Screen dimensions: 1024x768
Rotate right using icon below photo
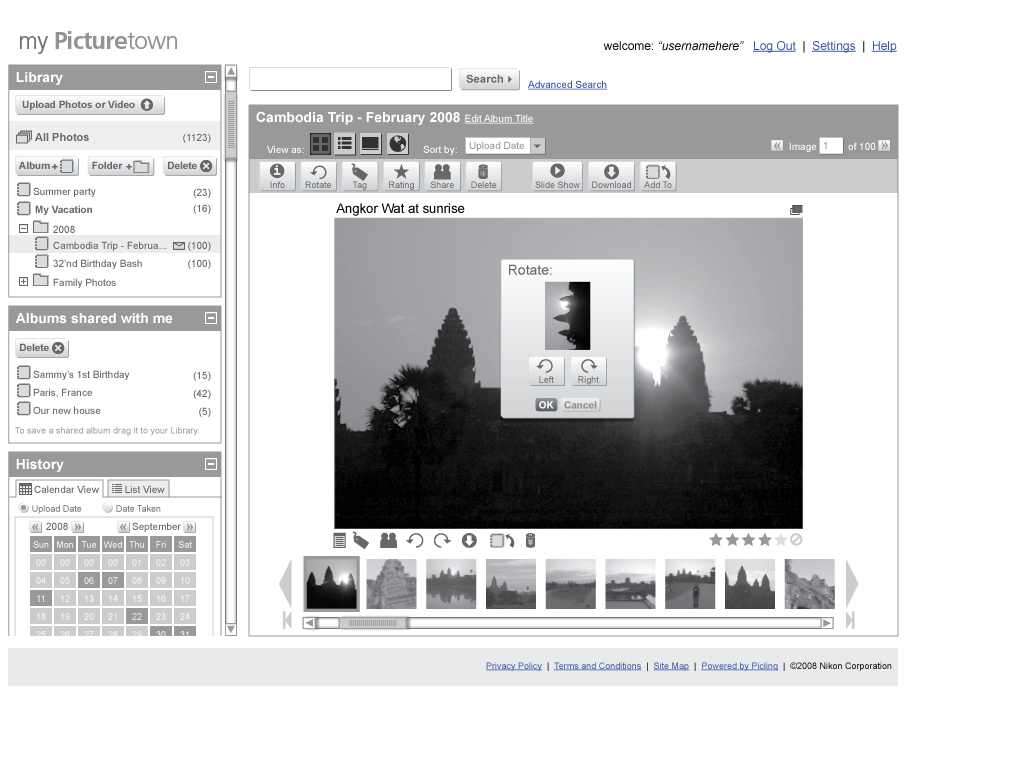click(442, 541)
